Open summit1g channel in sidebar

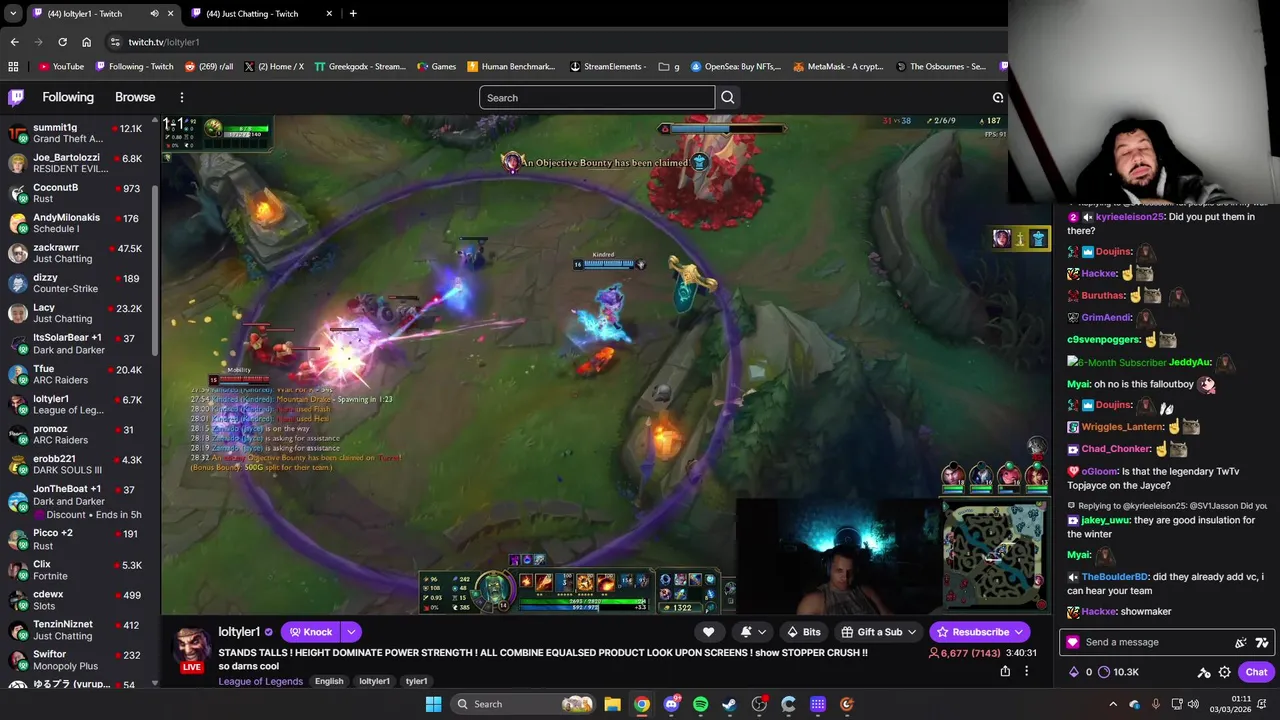click(80, 133)
